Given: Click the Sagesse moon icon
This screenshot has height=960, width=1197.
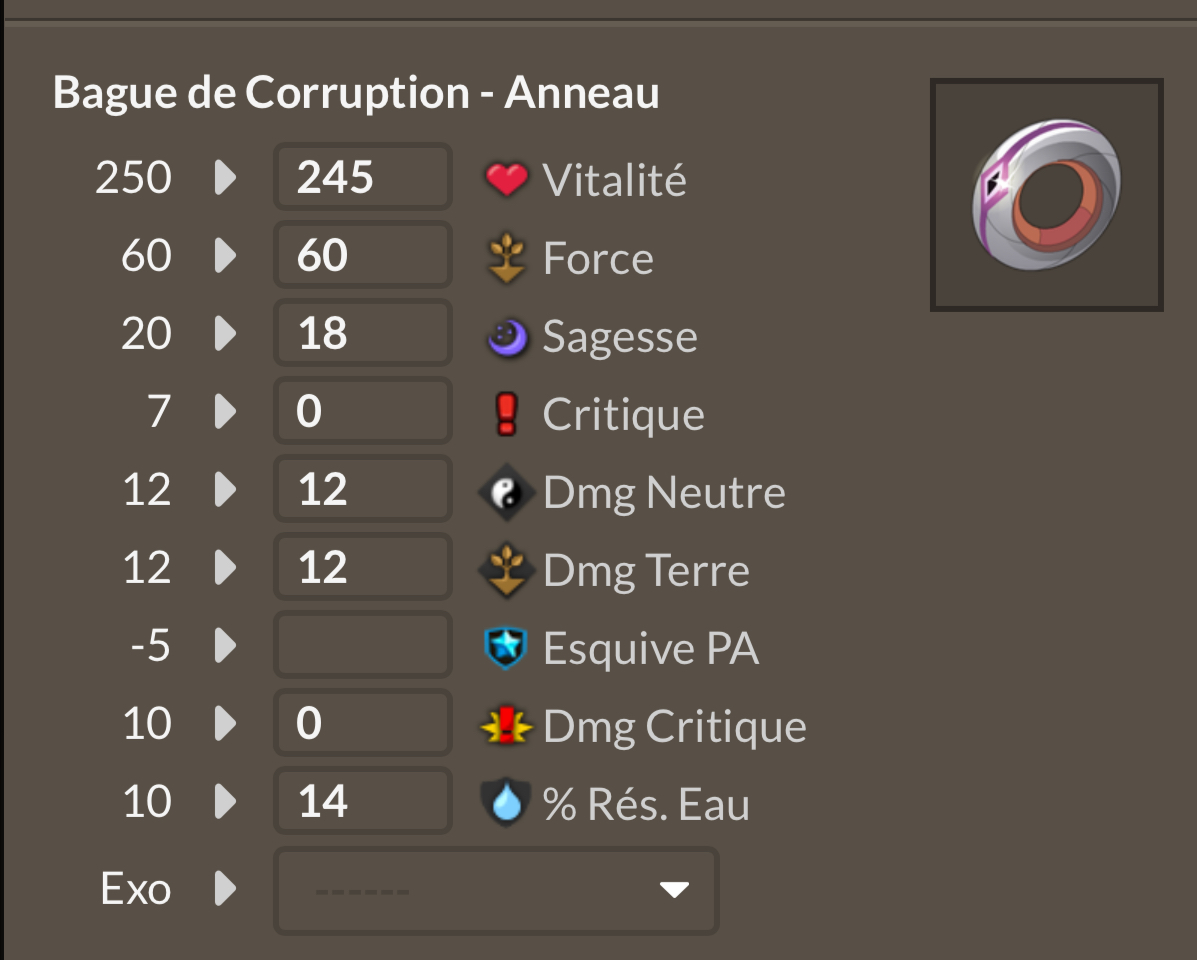Looking at the screenshot, I should coord(507,337).
